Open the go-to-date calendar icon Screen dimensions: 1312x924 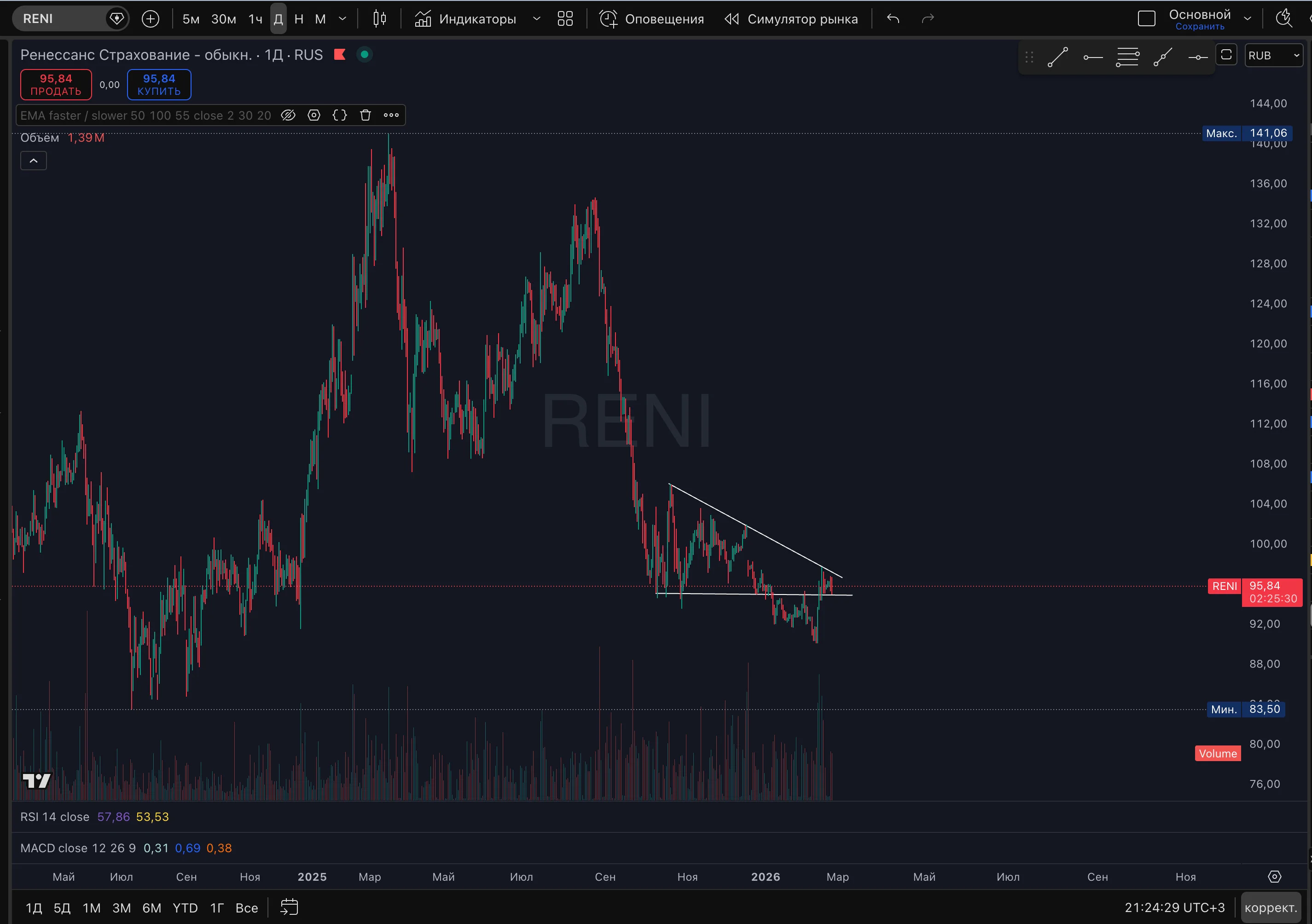click(x=289, y=907)
